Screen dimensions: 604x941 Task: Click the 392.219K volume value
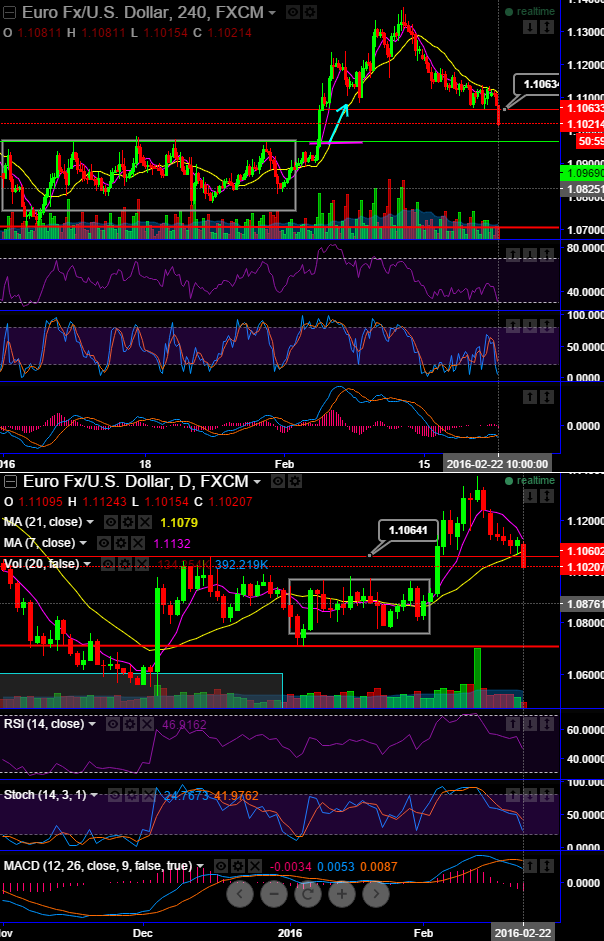coord(241,564)
